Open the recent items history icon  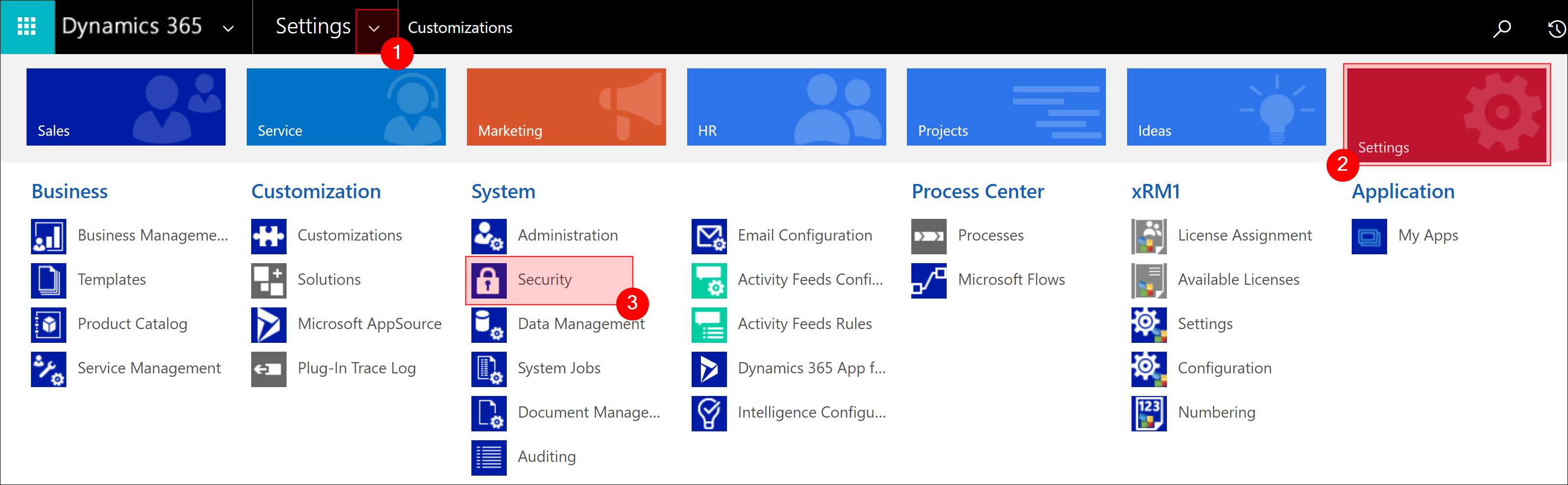pos(1556,28)
